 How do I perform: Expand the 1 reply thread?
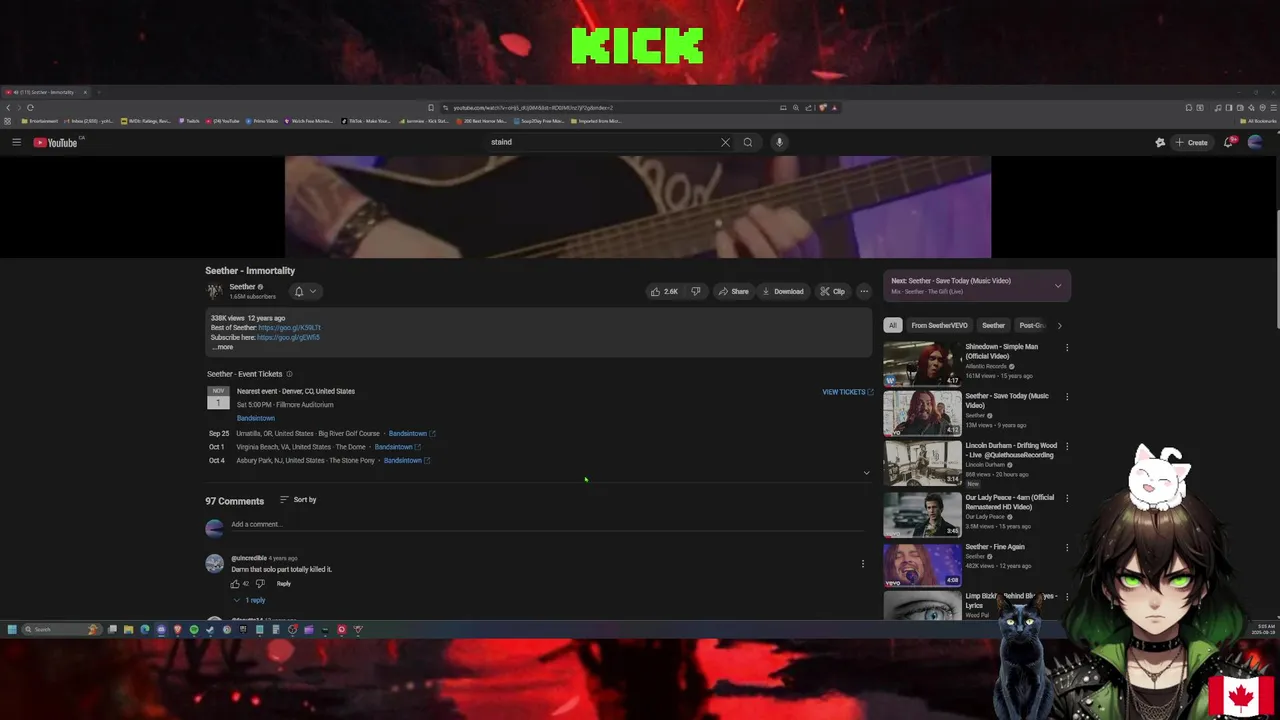(249, 600)
